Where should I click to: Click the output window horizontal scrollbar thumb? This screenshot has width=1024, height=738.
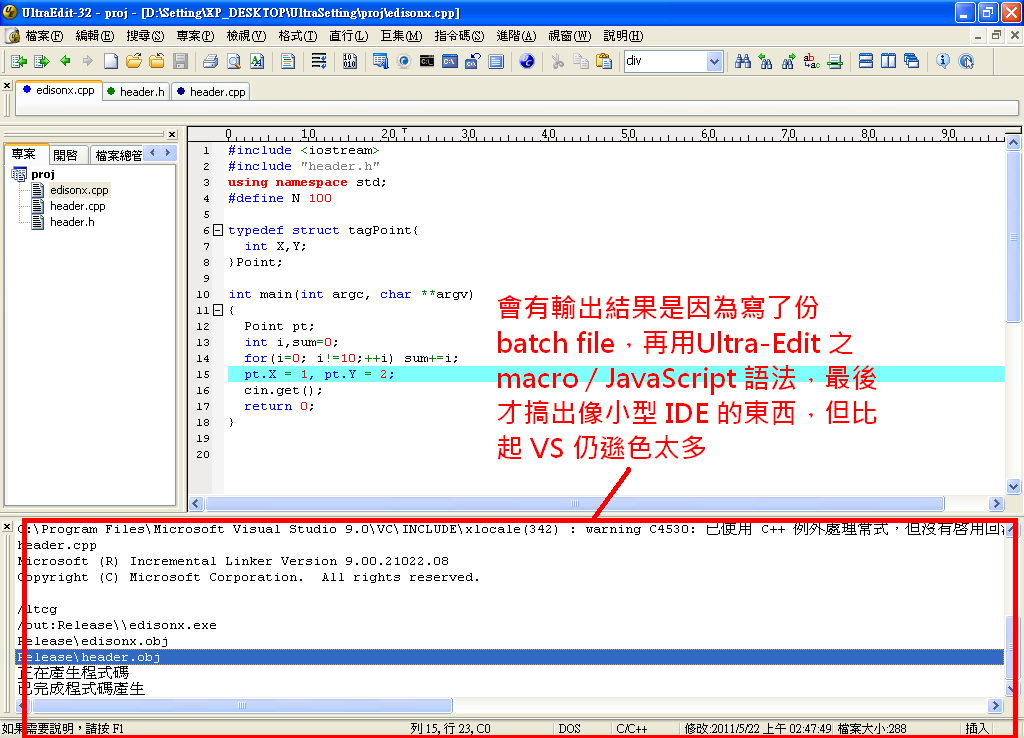(240, 705)
